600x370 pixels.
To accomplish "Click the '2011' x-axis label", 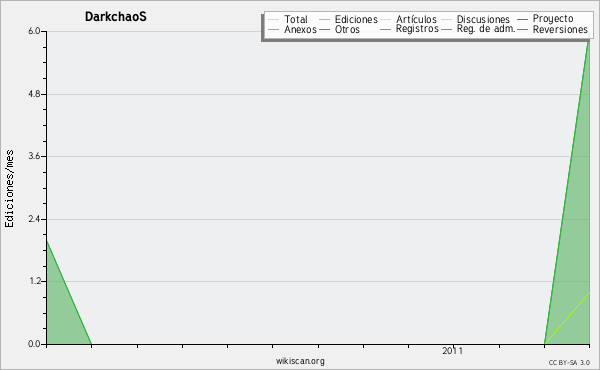I will click(x=452, y=351).
